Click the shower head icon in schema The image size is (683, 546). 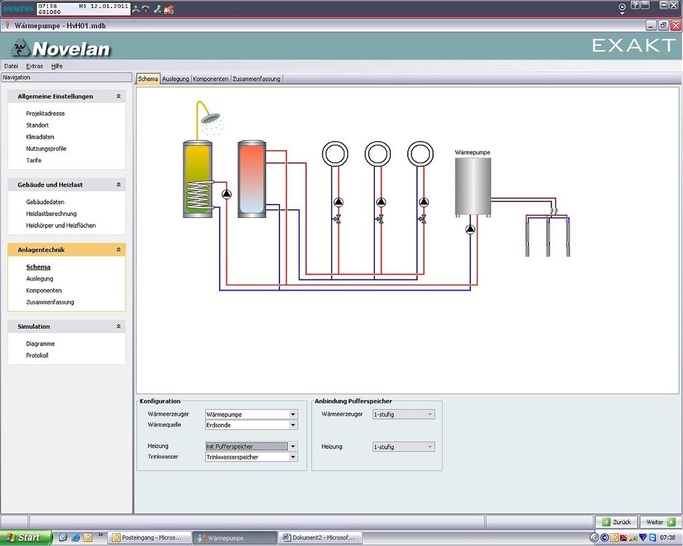click(210, 116)
